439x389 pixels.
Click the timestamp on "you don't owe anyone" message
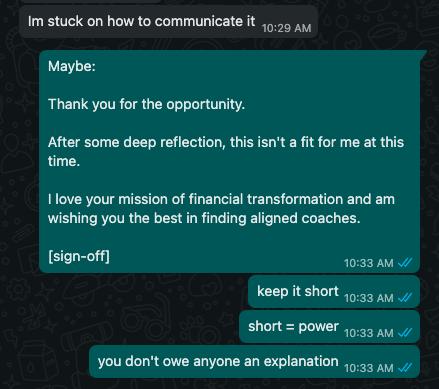(369, 368)
